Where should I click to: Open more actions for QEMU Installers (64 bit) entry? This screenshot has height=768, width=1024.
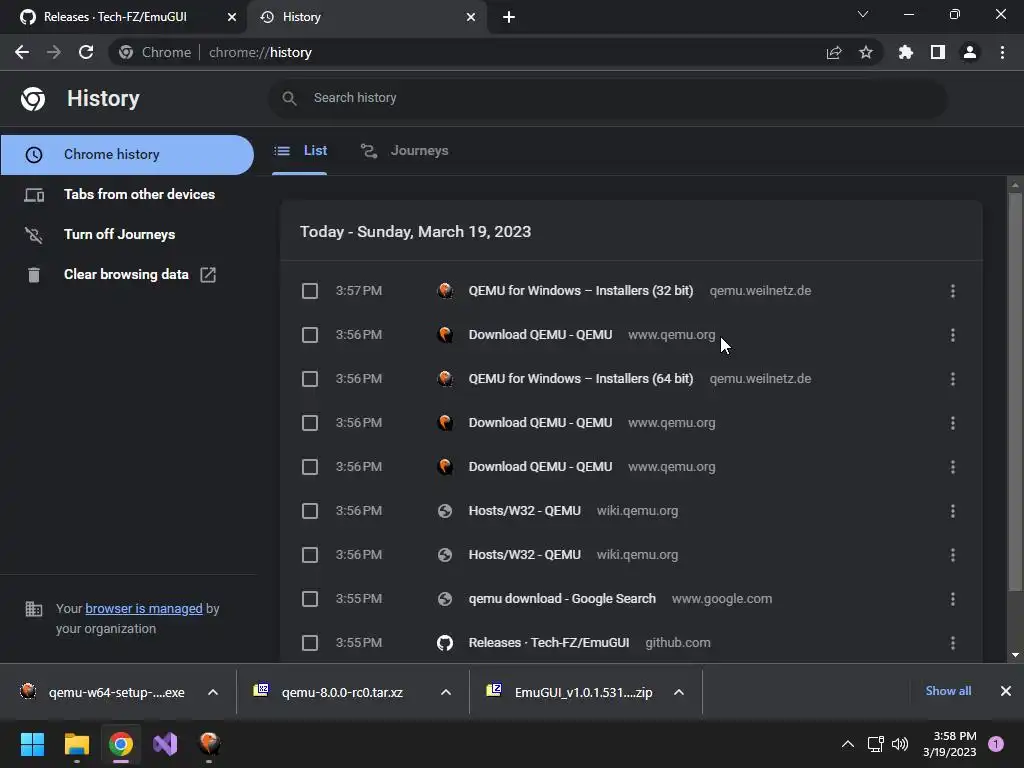pos(953,379)
